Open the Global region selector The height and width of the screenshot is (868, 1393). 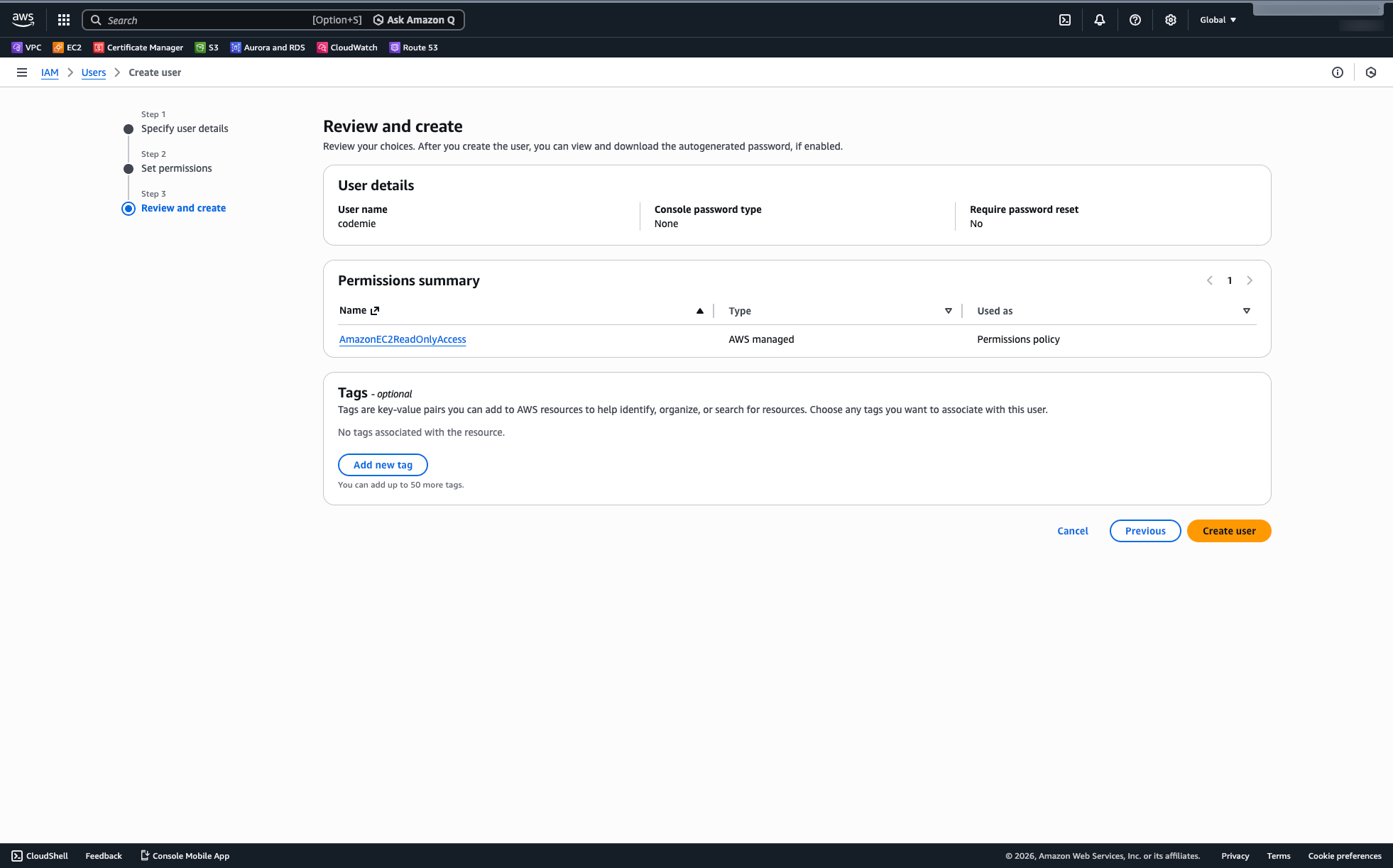pyautogui.click(x=1218, y=19)
